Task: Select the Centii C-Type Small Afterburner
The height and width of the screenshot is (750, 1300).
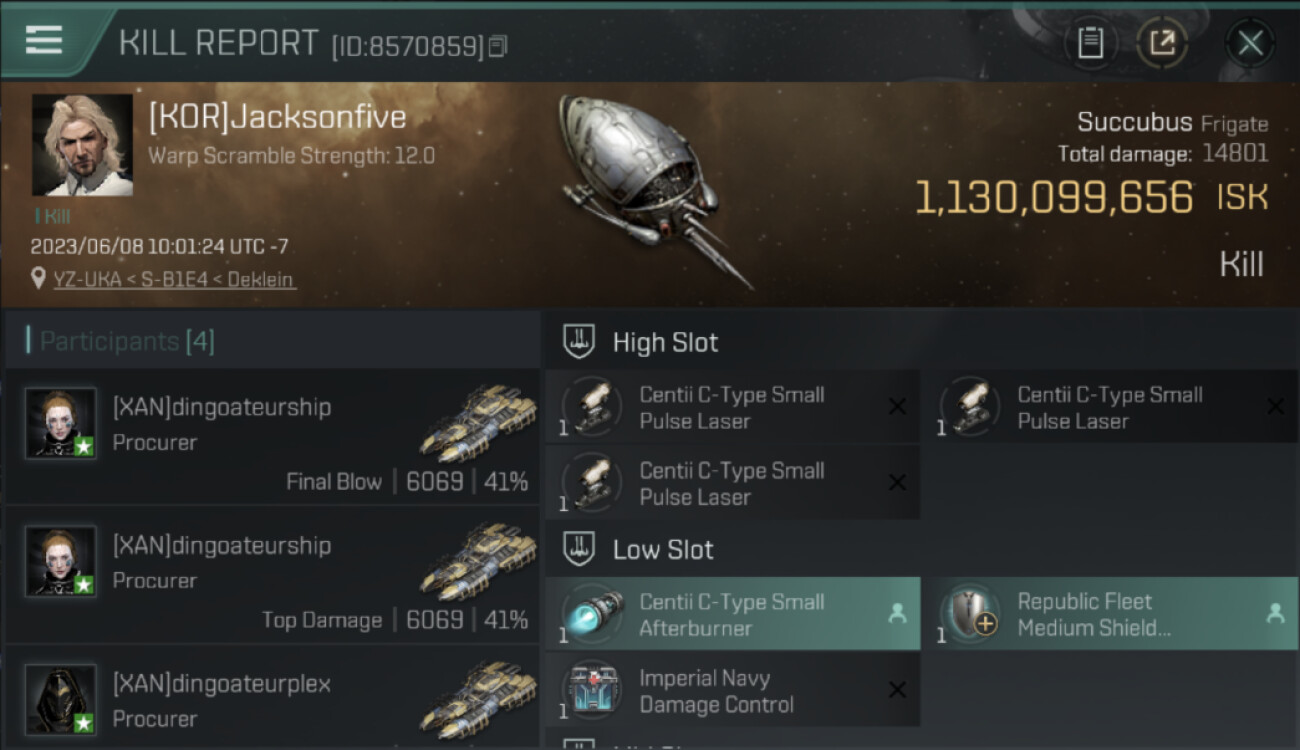Action: click(732, 615)
